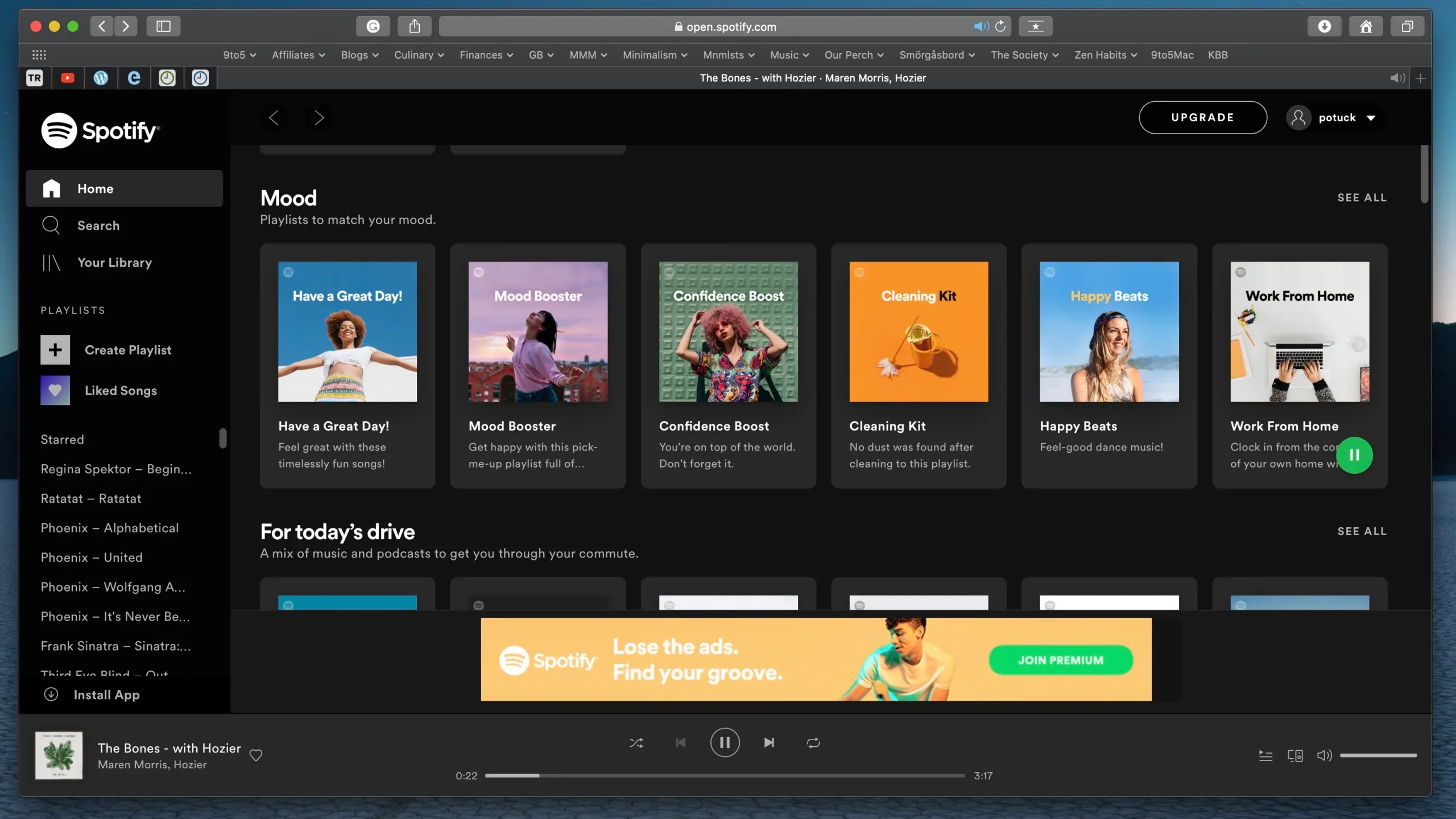The height and width of the screenshot is (819, 1456).
Task: Toggle repeat mode
Action: pyautogui.click(x=813, y=742)
